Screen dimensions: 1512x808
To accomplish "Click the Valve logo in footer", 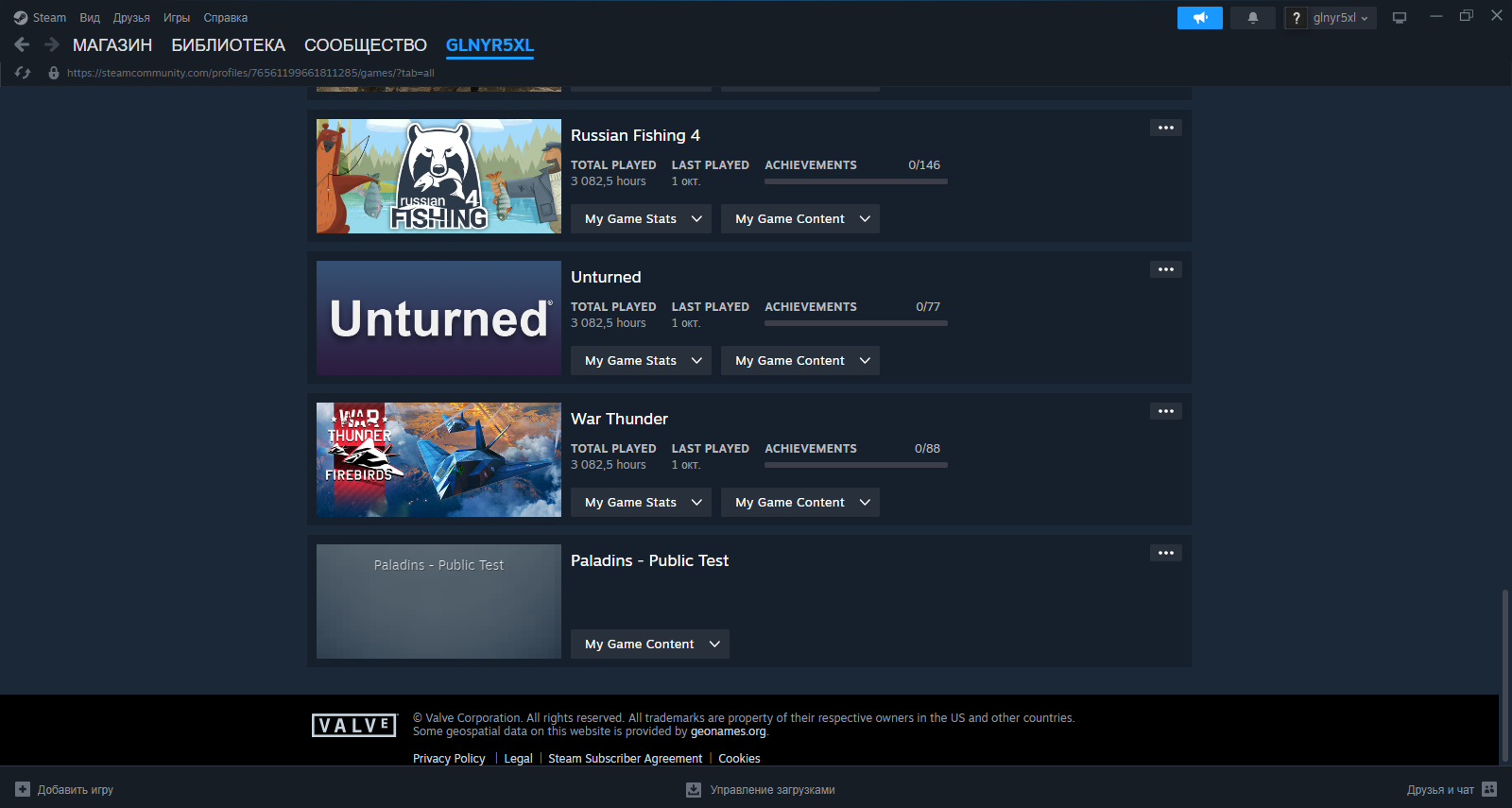I will coord(354,725).
